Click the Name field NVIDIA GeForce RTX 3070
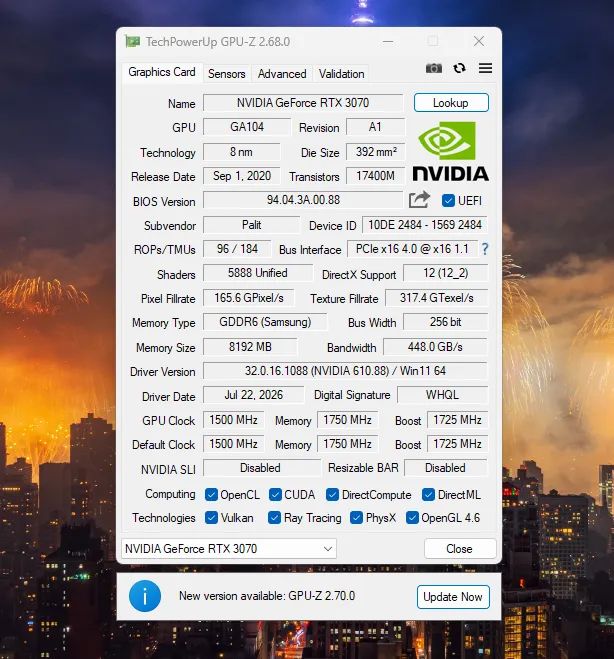The image size is (614, 659). pyautogui.click(x=303, y=103)
